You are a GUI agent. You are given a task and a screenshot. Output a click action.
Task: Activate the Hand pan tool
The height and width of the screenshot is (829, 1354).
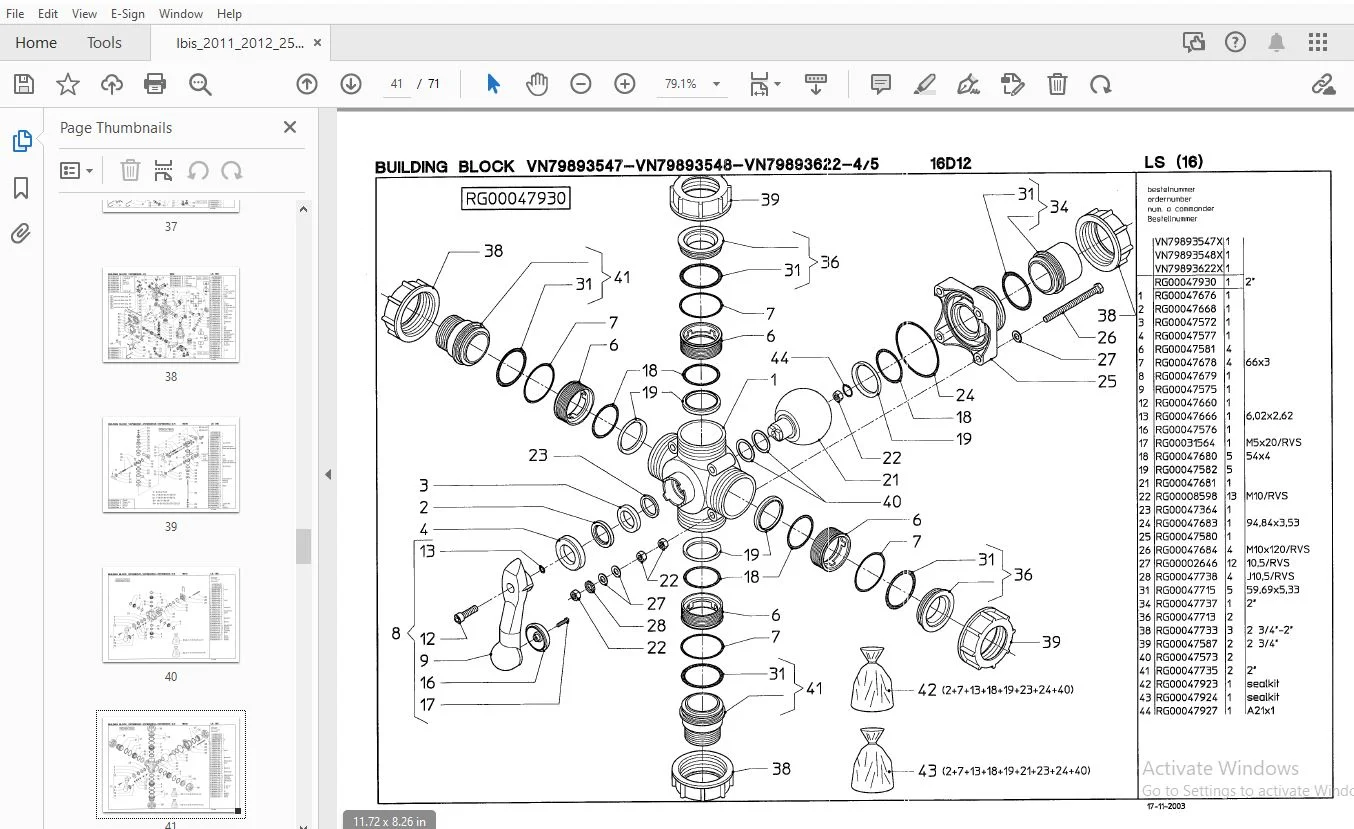pos(537,84)
